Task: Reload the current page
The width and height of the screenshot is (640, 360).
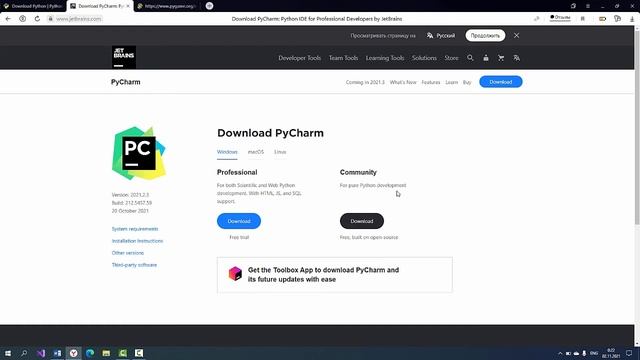Action: [x=37, y=19]
